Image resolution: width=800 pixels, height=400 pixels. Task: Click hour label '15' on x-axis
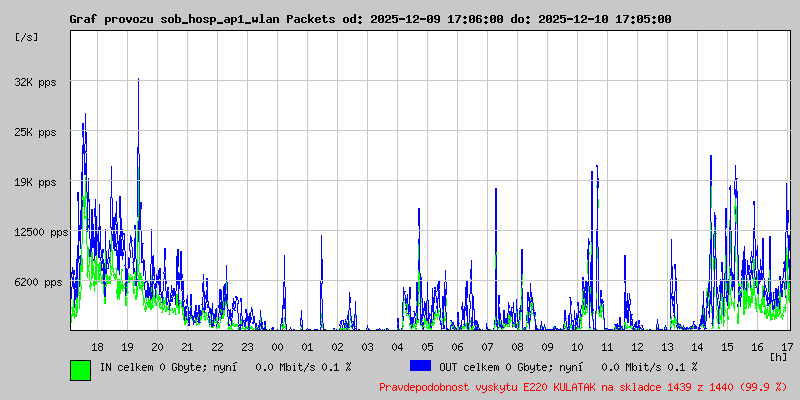coord(728,347)
